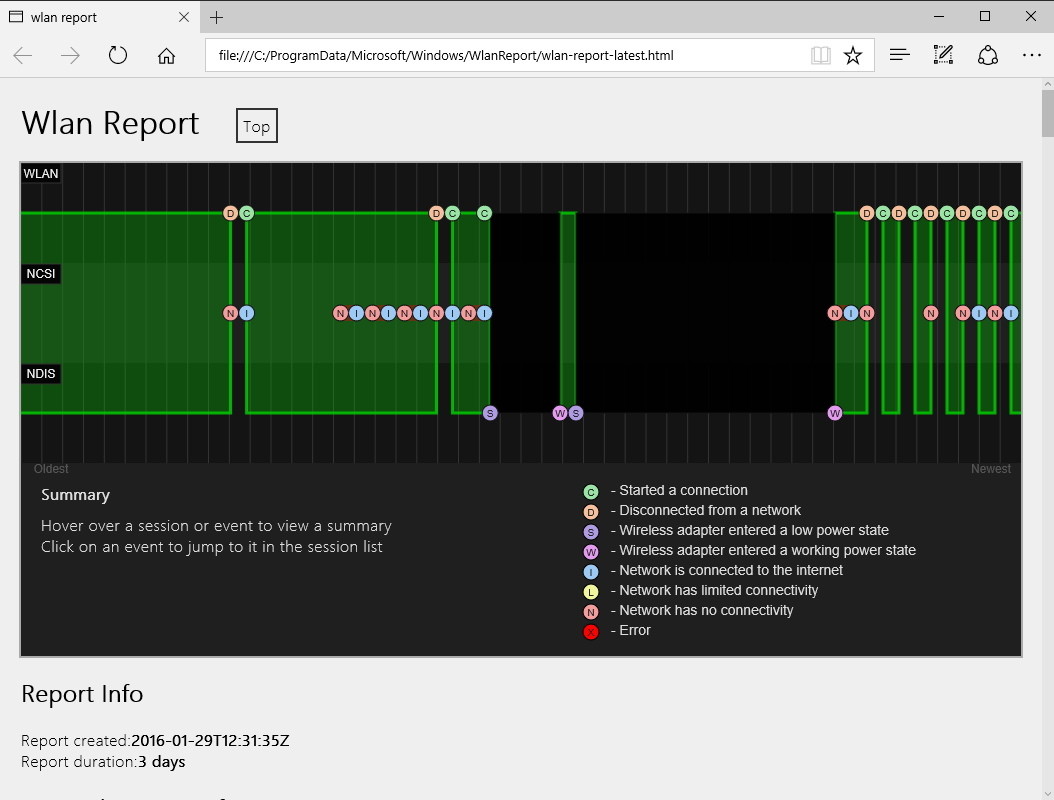Open the Share icon in toolbar
This screenshot has height=800, width=1054.
(987, 55)
